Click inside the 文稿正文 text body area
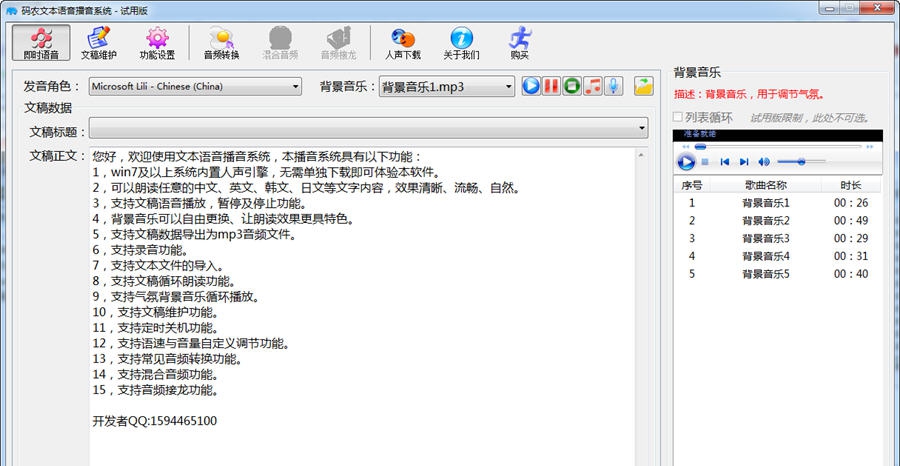This screenshot has width=900, height=466. (x=363, y=306)
